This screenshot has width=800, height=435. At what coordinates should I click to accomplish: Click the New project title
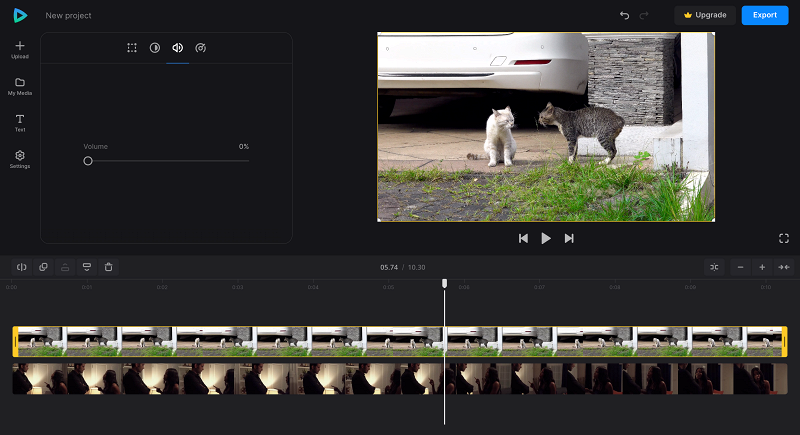[68, 16]
